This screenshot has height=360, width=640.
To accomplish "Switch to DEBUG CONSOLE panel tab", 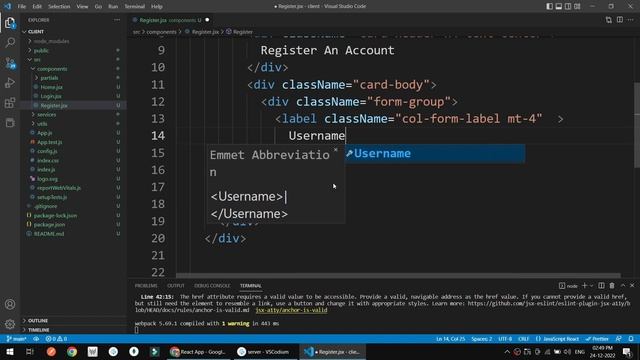I will (212, 286).
